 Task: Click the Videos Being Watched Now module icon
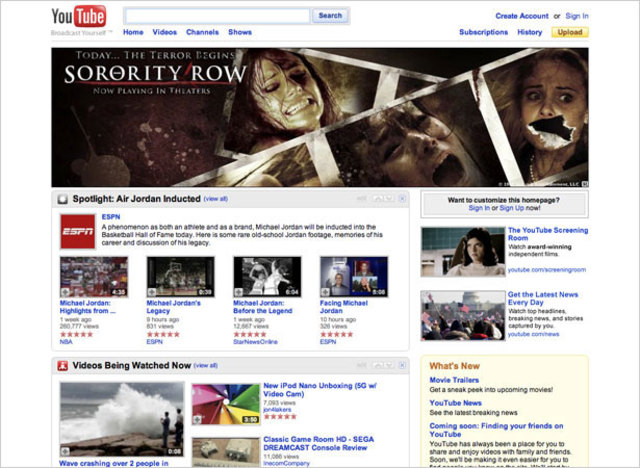coord(62,366)
